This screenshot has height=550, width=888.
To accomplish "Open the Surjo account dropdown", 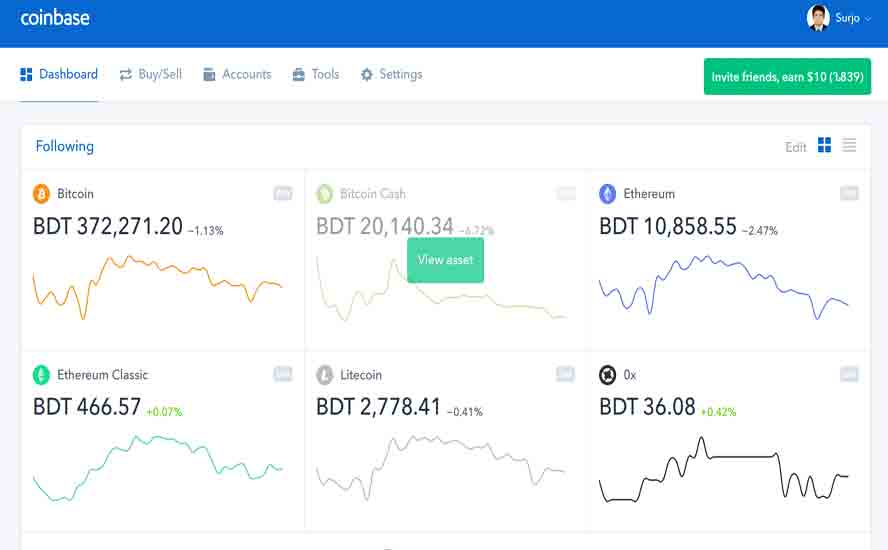I will tap(866, 19).
